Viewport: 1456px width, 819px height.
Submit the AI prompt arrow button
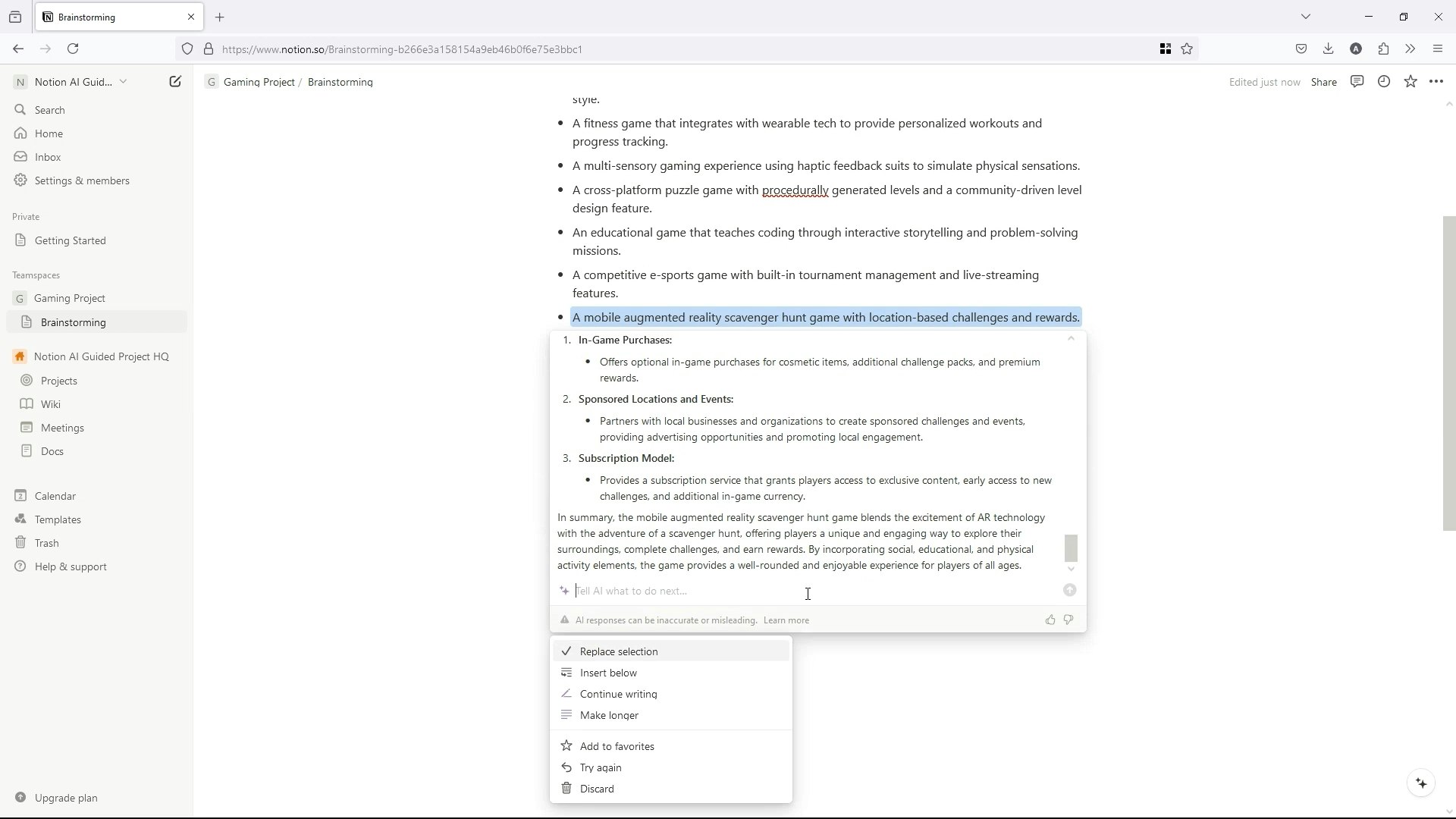(x=1069, y=591)
